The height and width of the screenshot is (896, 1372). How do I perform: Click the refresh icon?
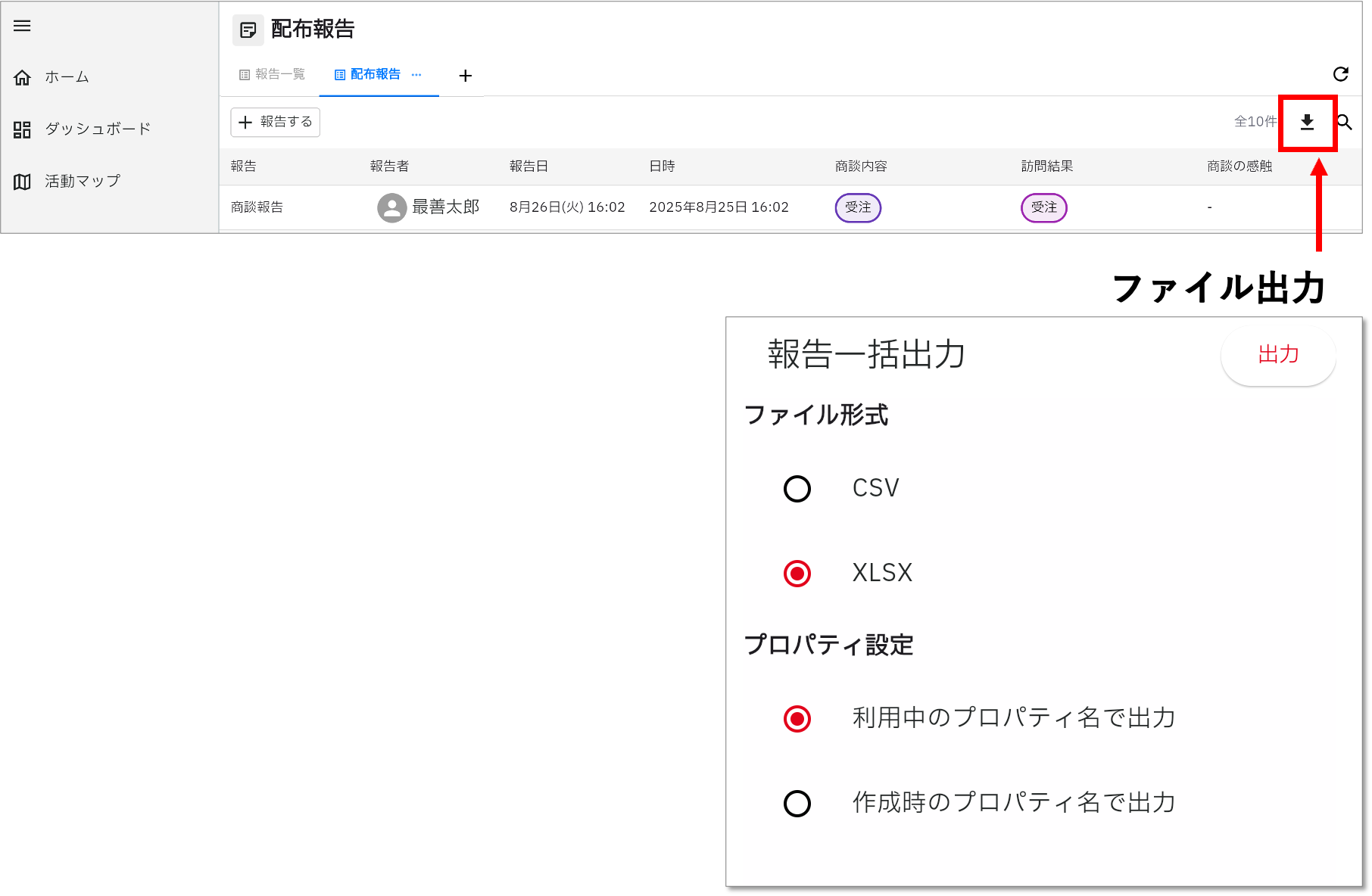1340,74
